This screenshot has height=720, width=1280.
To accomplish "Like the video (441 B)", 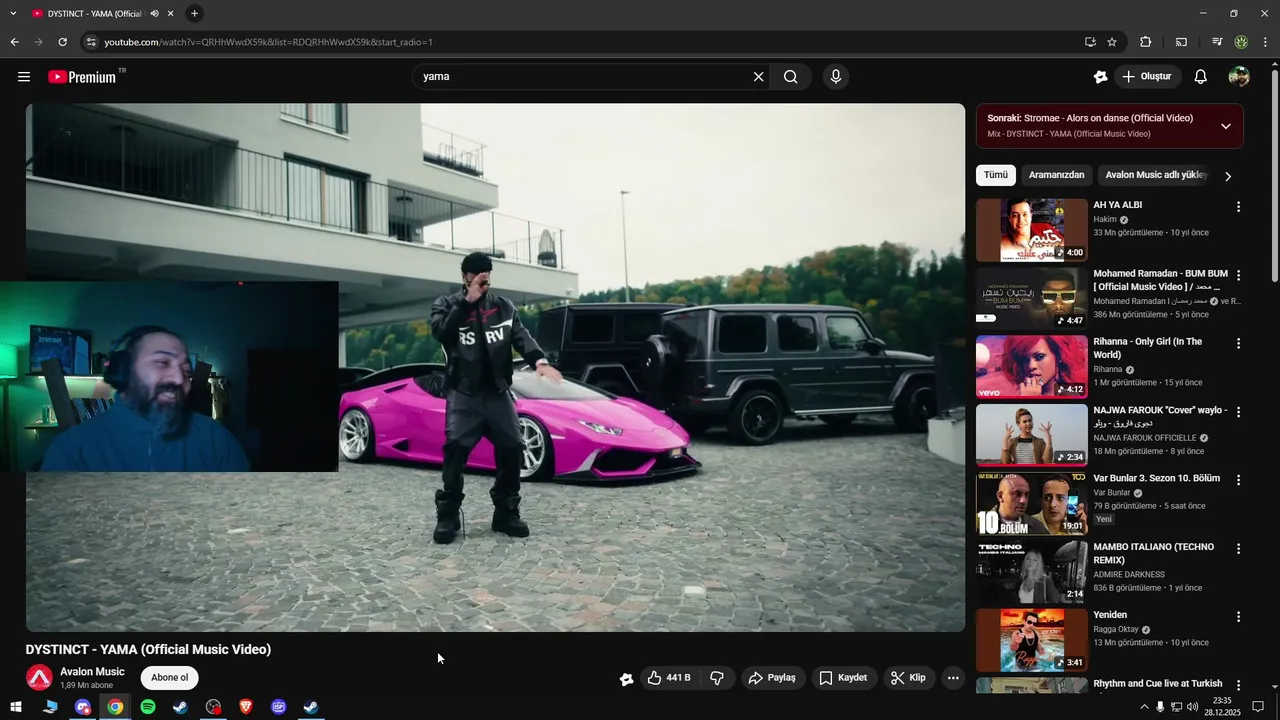I will [x=669, y=678].
